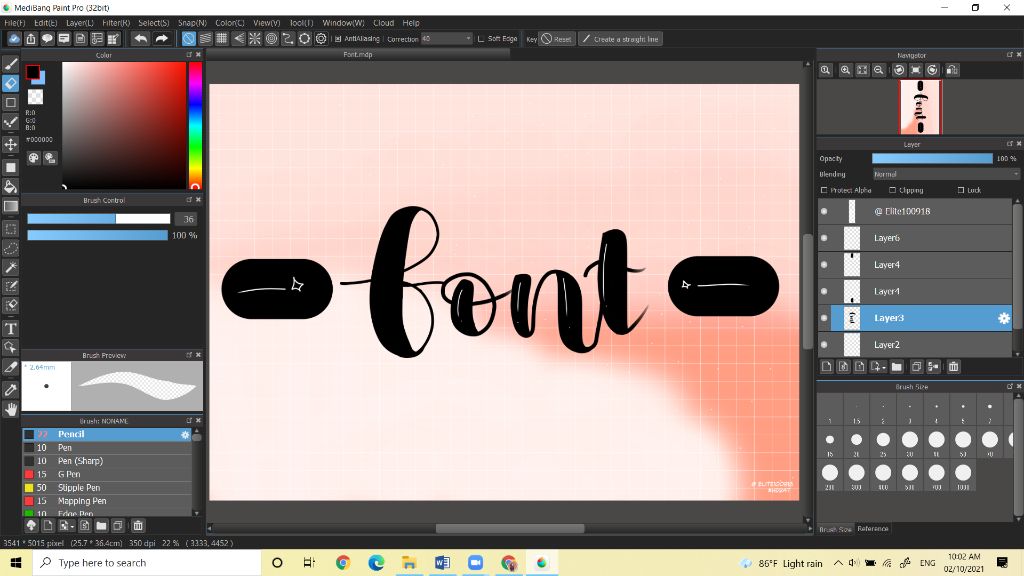
Task: Select the Brush tool
Action: pos(10,64)
